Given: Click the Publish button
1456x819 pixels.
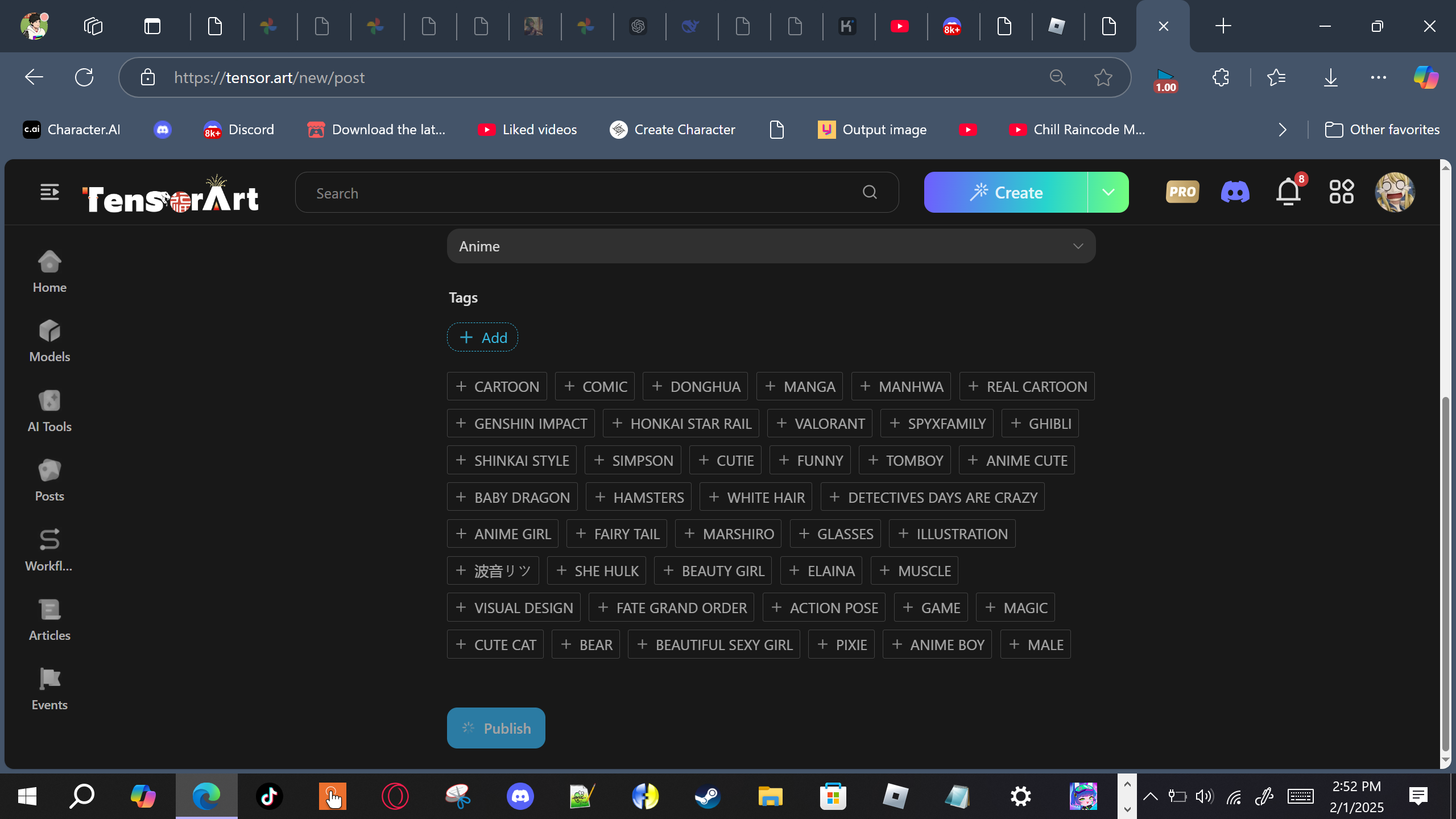Looking at the screenshot, I should [496, 728].
